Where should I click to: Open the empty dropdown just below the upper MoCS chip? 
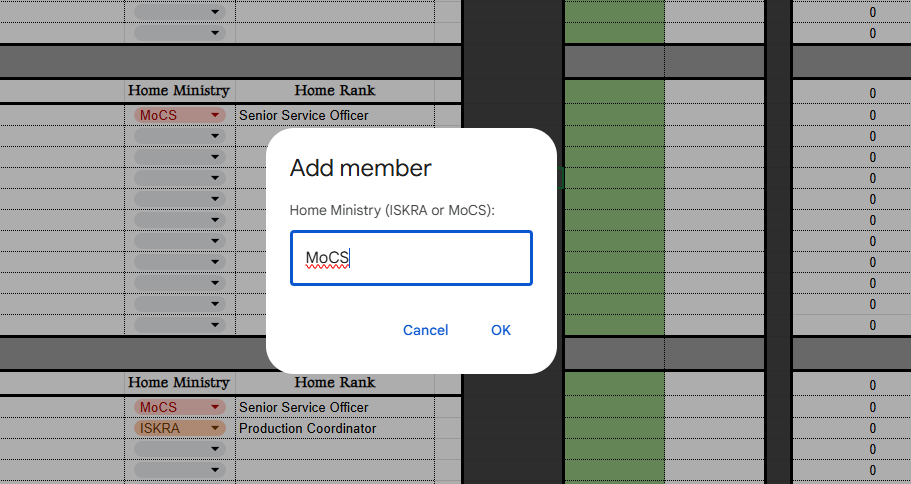[179, 136]
